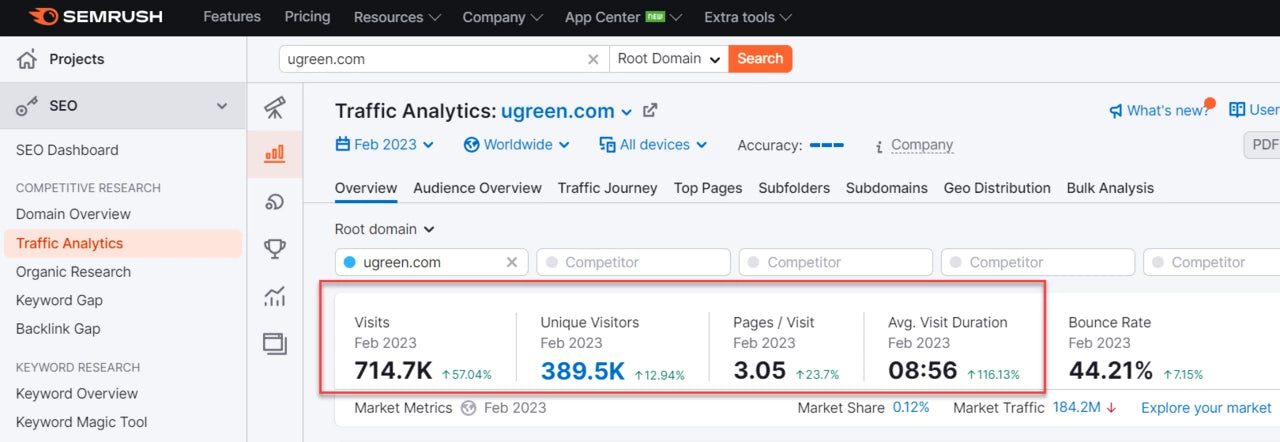Click the User manual book icon
The width and height of the screenshot is (1280, 442).
pyautogui.click(x=1237, y=110)
